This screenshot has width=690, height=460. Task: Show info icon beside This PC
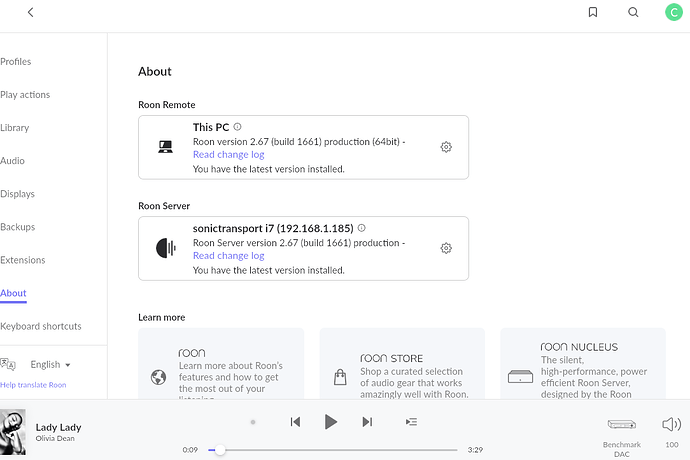pyautogui.click(x=237, y=127)
